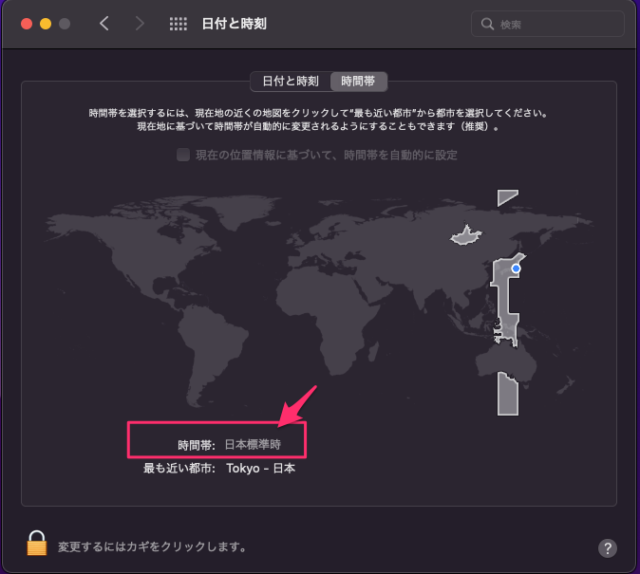This screenshot has width=640, height=574.
Task: Go forward with the right chevron
Action: 140,24
